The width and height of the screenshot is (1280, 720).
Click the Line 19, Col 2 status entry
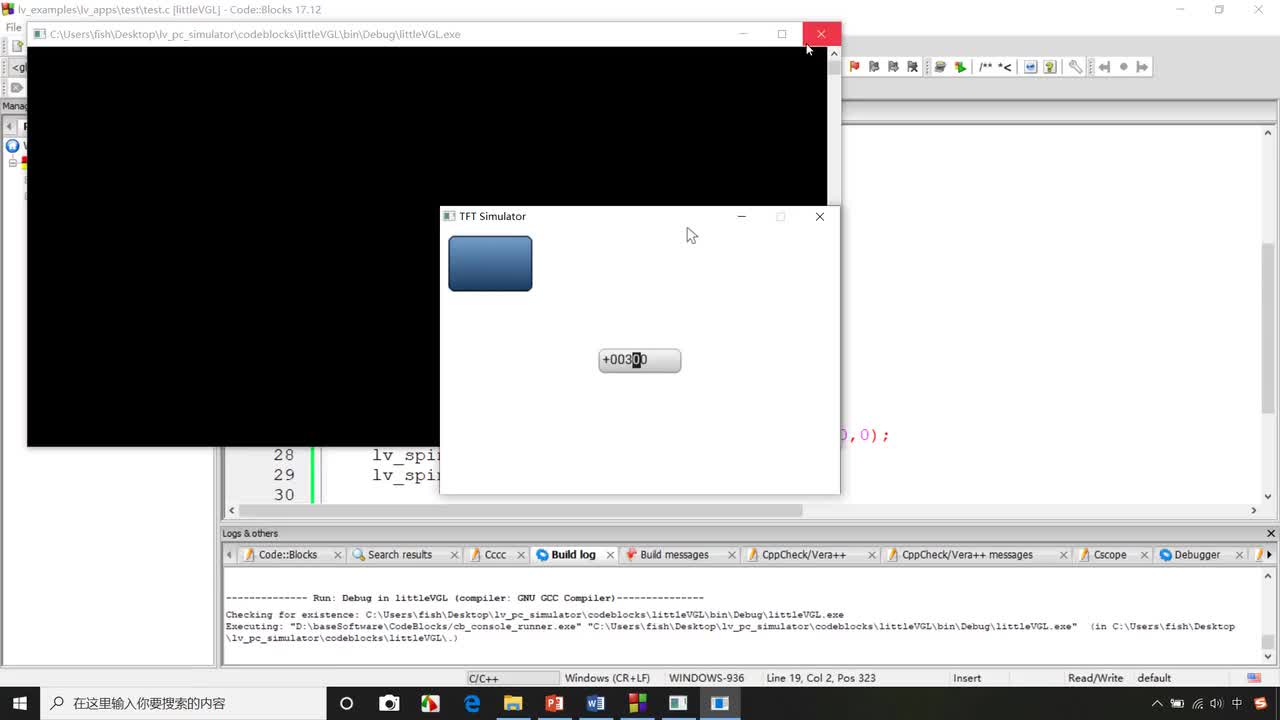[x=821, y=678]
